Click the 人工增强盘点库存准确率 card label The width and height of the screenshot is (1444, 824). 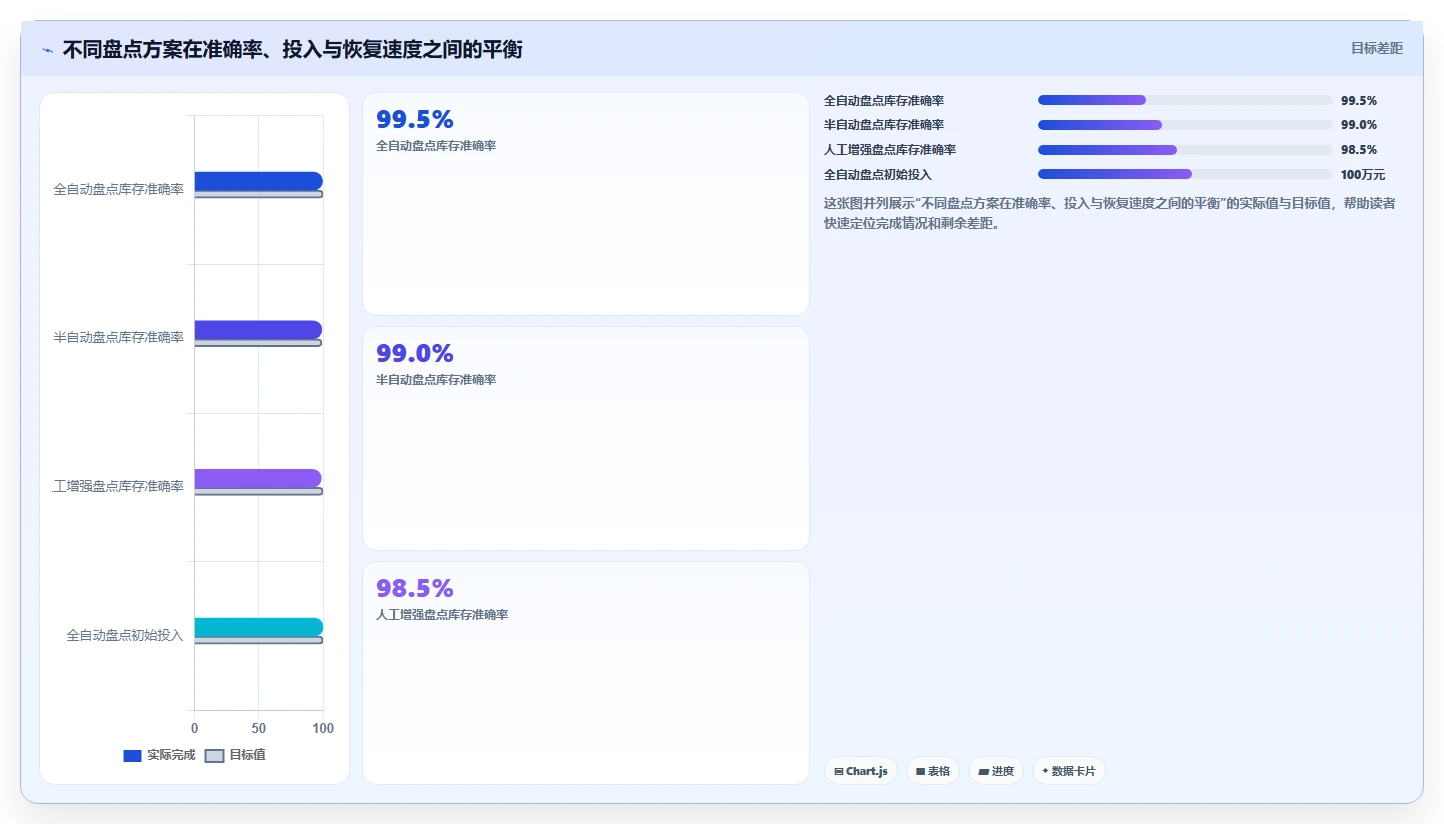click(442, 615)
